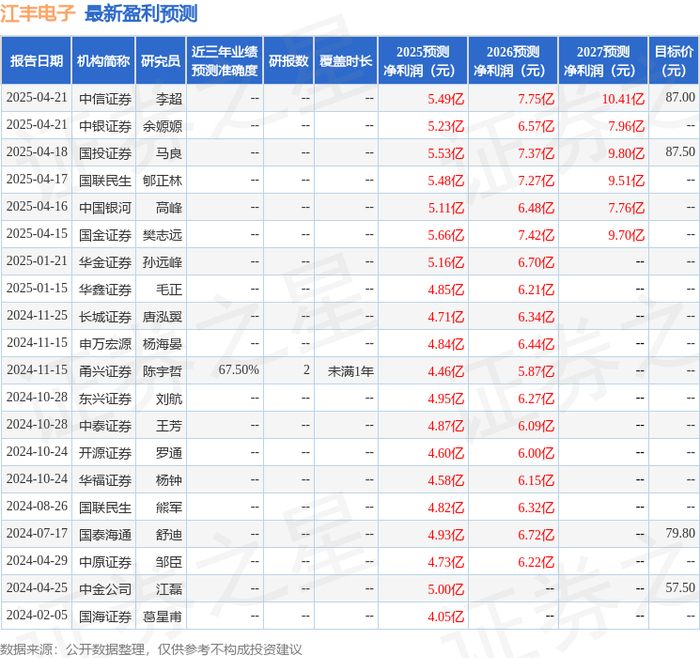Select analyst name 杨钟
The width and height of the screenshot is (700, 658).
[x=169, y=480]
